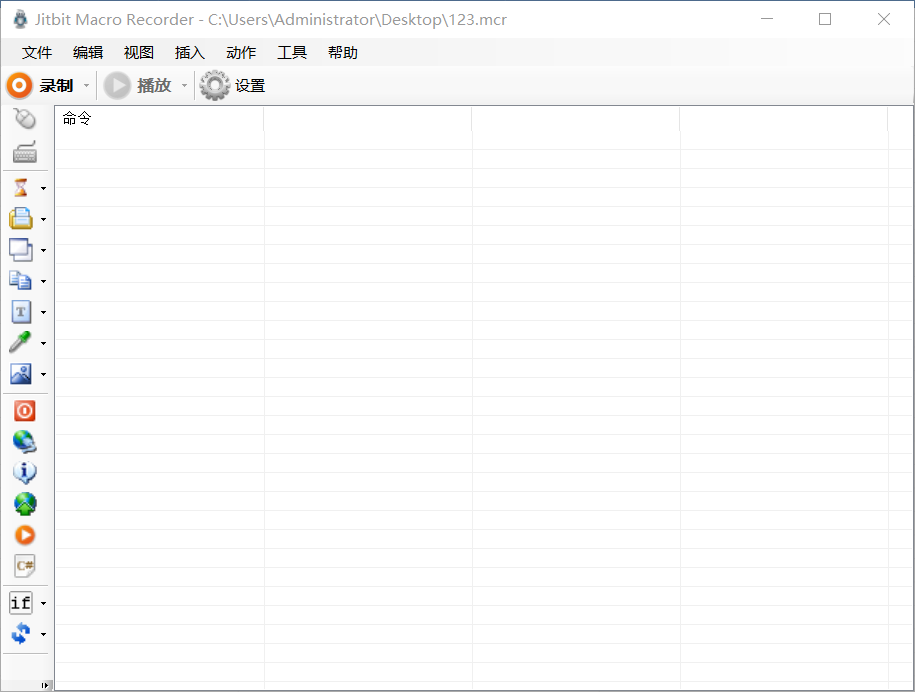Click the 播放 playback button
The height and width of the screenshot is (692, 915).
pyautogui.click(x=138, y=86)
